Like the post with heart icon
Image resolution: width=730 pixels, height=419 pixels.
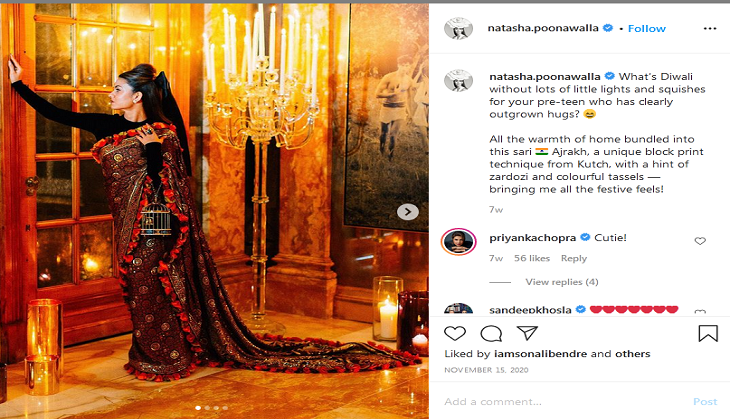(x=455, y=333)
